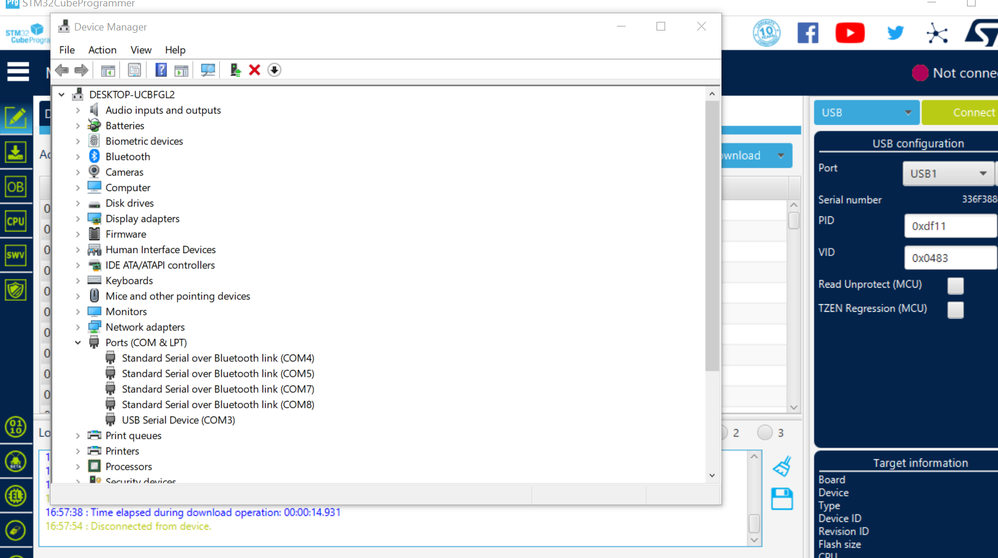The height and width of the screenshot is (558, 998).
Task: Open the Action menu in Device Manager
Action: [102, 50]
